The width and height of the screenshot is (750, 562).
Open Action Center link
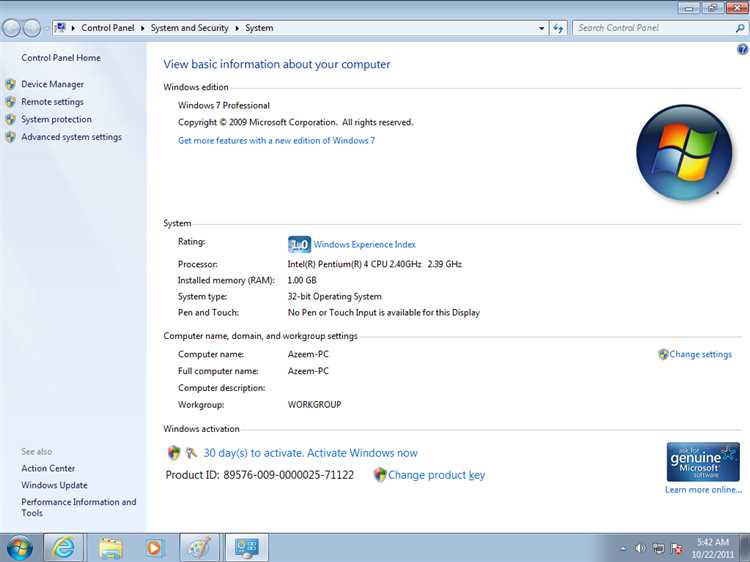48,469
